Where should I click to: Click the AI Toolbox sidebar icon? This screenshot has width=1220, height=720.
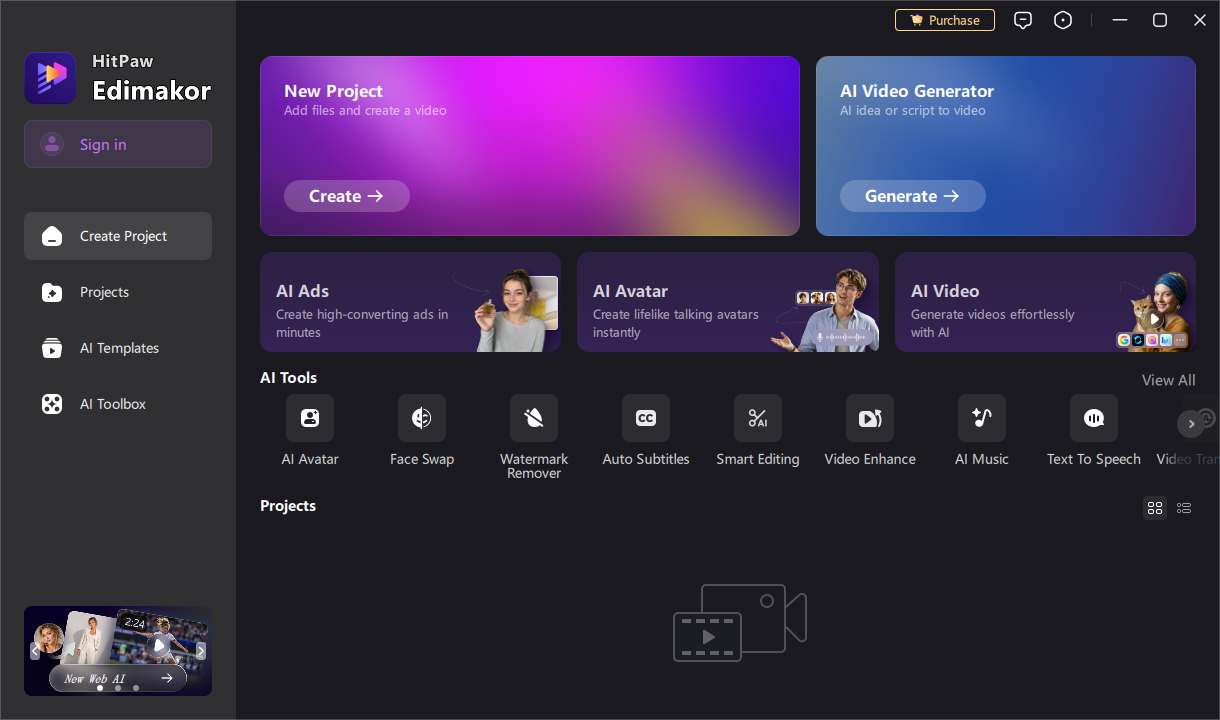(52, 404)
